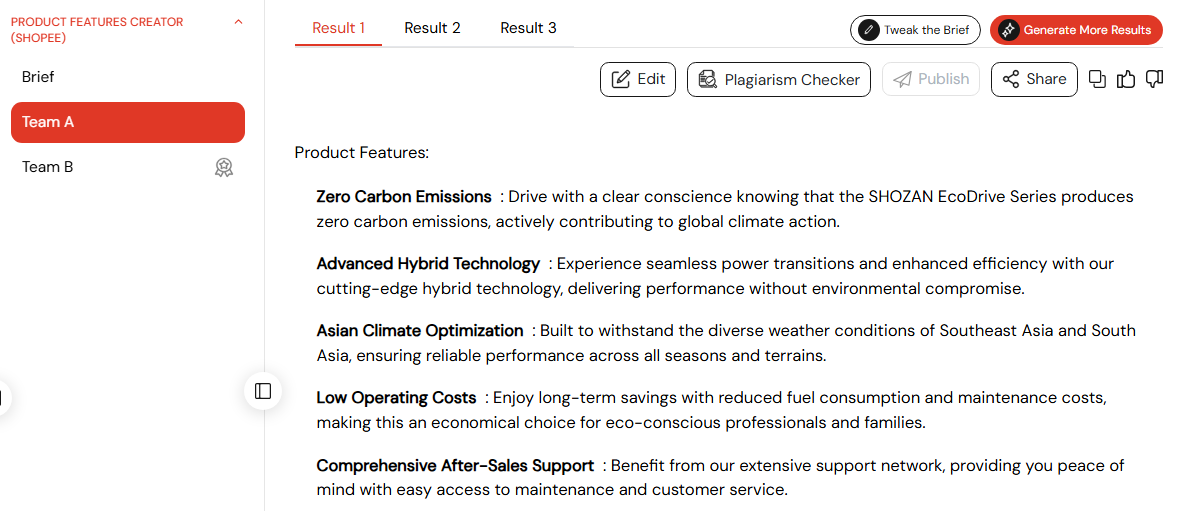Click the plagiarism checker document icon
Viewport: 1188px width, 511px height.
tap(708, 79)
